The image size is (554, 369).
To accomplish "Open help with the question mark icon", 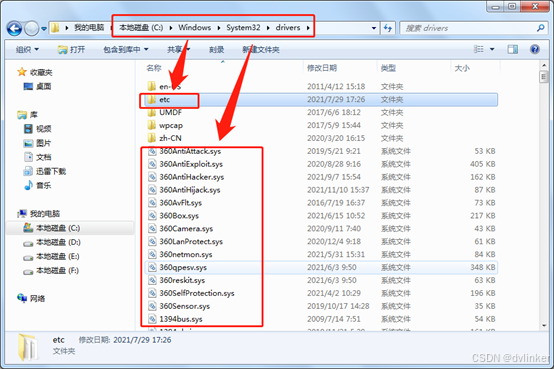I will point(535,49).
